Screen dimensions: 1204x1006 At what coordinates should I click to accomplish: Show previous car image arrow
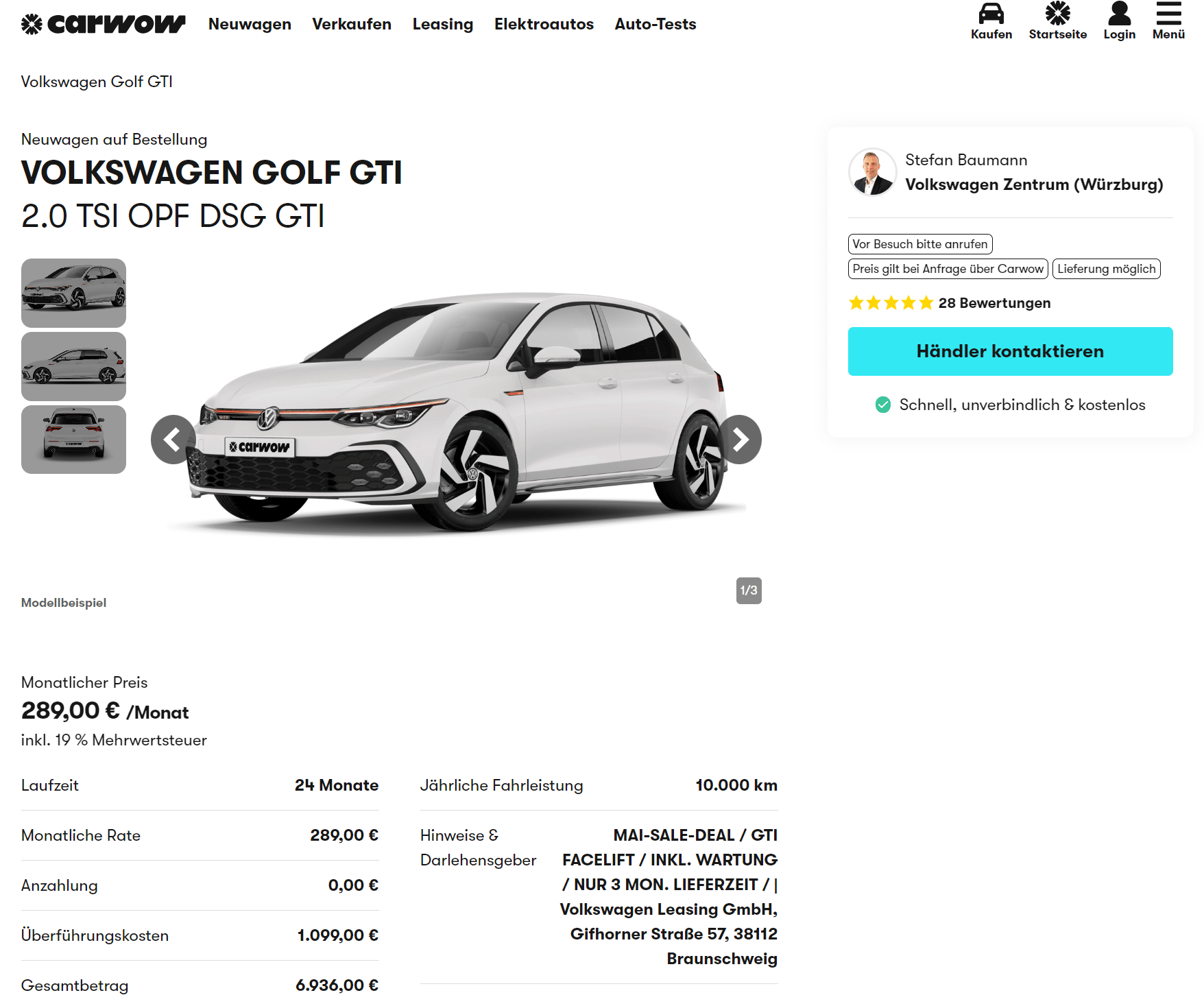173,440
